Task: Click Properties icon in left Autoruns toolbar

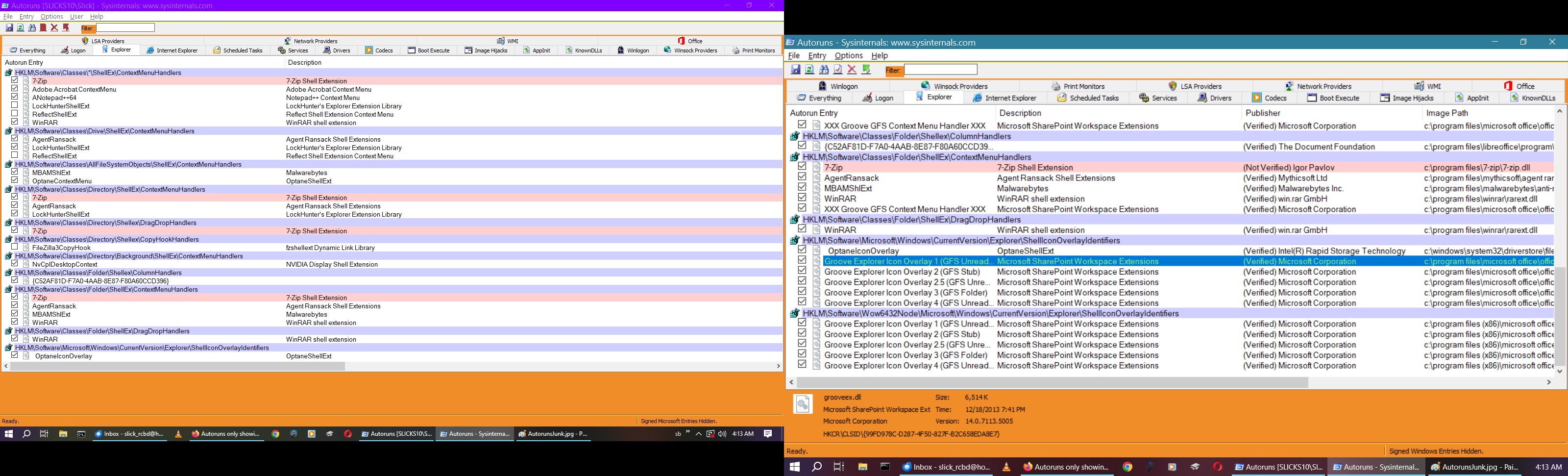Action: click(x=43, y=27)
